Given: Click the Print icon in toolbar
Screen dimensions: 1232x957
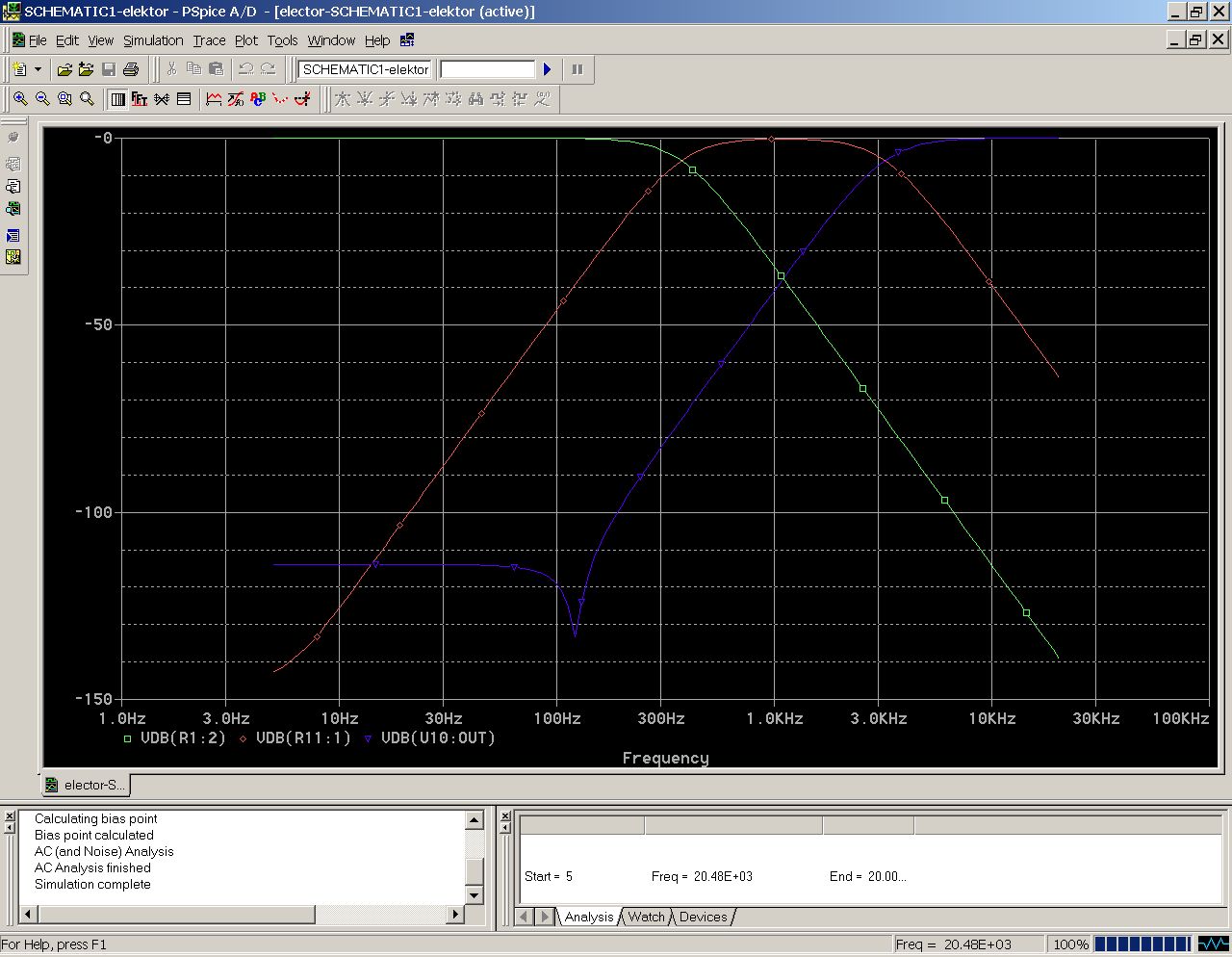Looking at the screenshot, I should (131, 69).
